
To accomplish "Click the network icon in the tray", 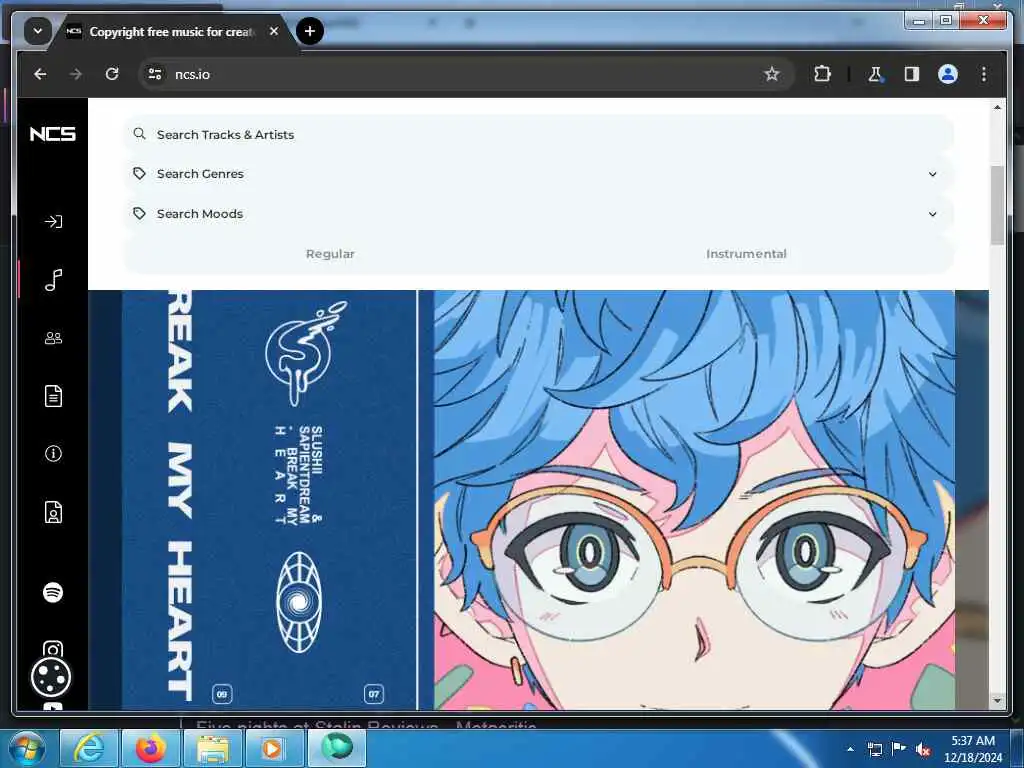I will click(874, 749).
